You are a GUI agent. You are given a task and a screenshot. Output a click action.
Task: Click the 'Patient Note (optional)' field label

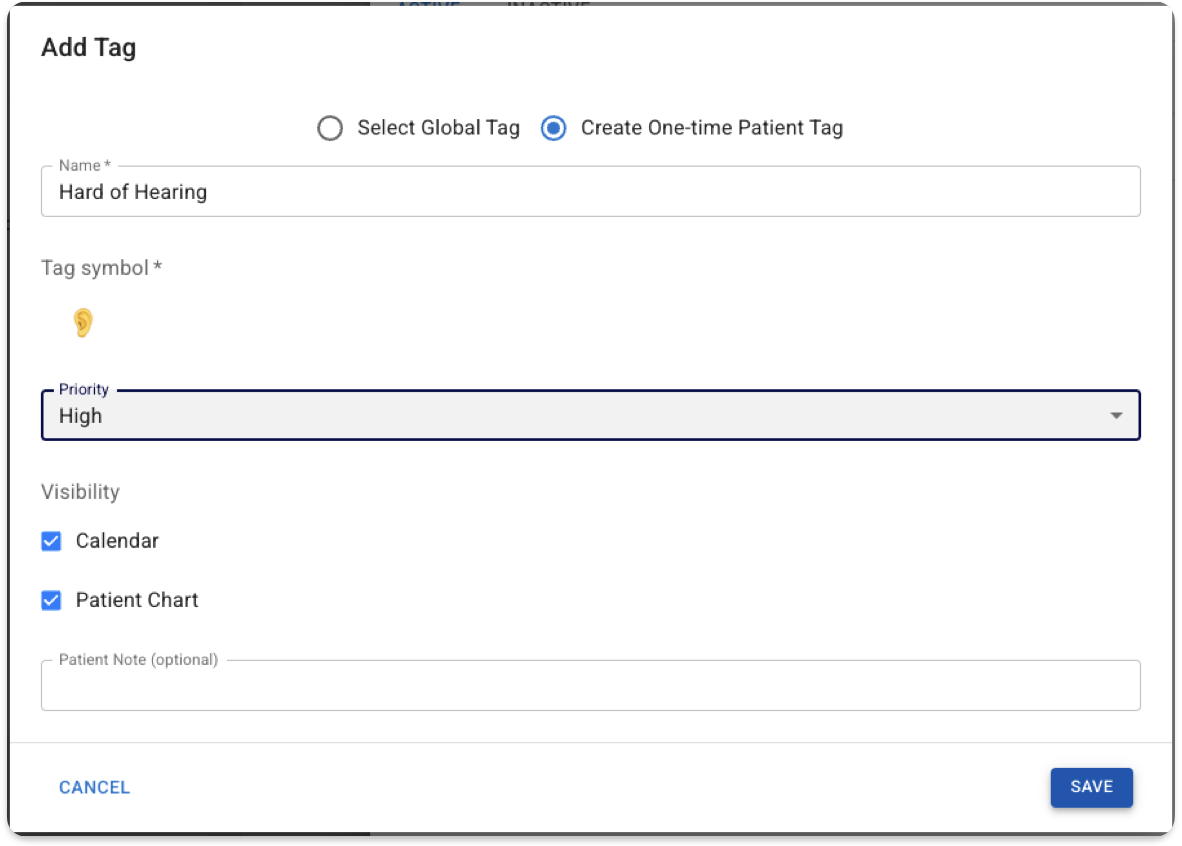pyautogui.click(x=138, y=660)
